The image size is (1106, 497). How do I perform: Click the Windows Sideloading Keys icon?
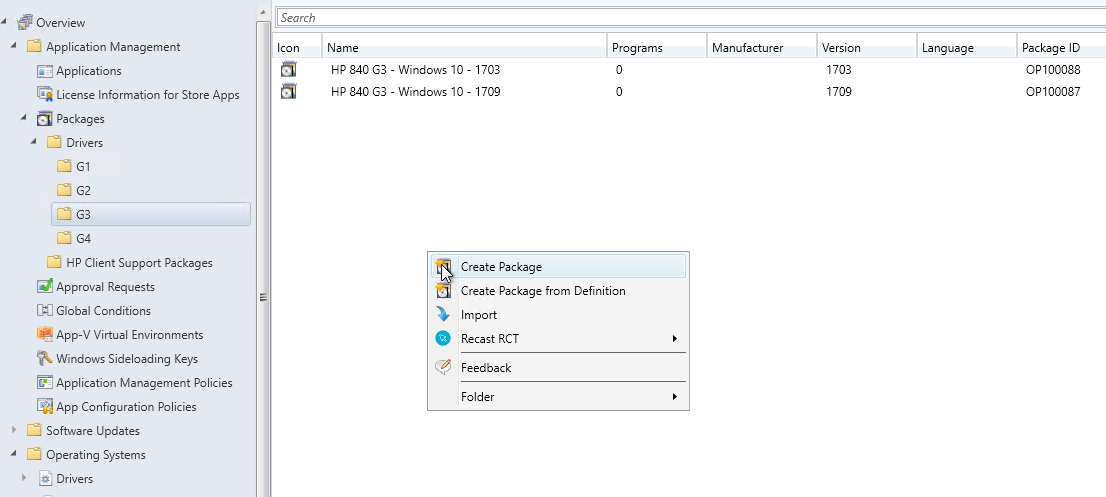pos(44,359)
